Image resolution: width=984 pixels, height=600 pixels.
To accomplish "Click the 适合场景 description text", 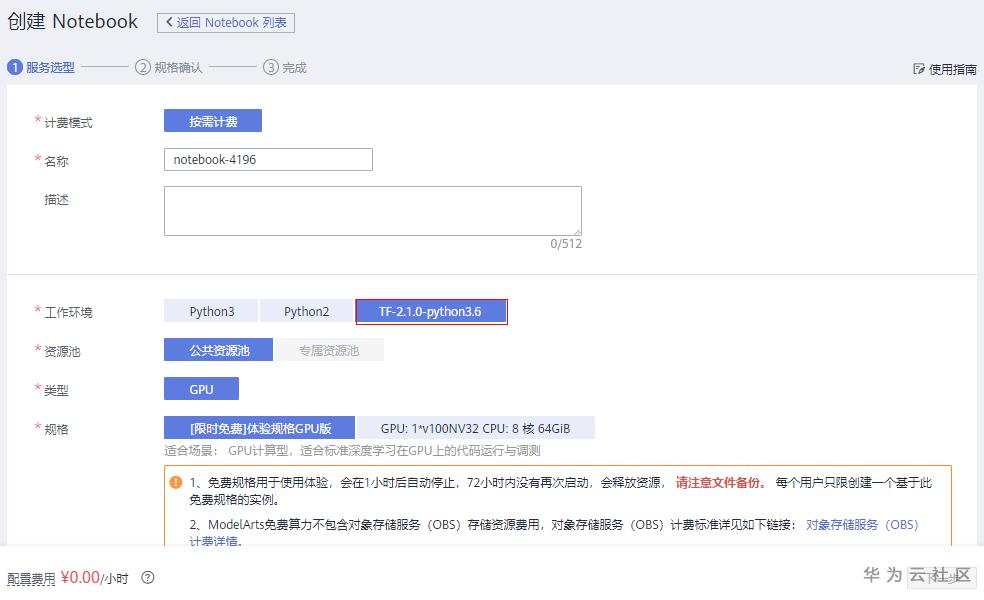I will 352,451.
